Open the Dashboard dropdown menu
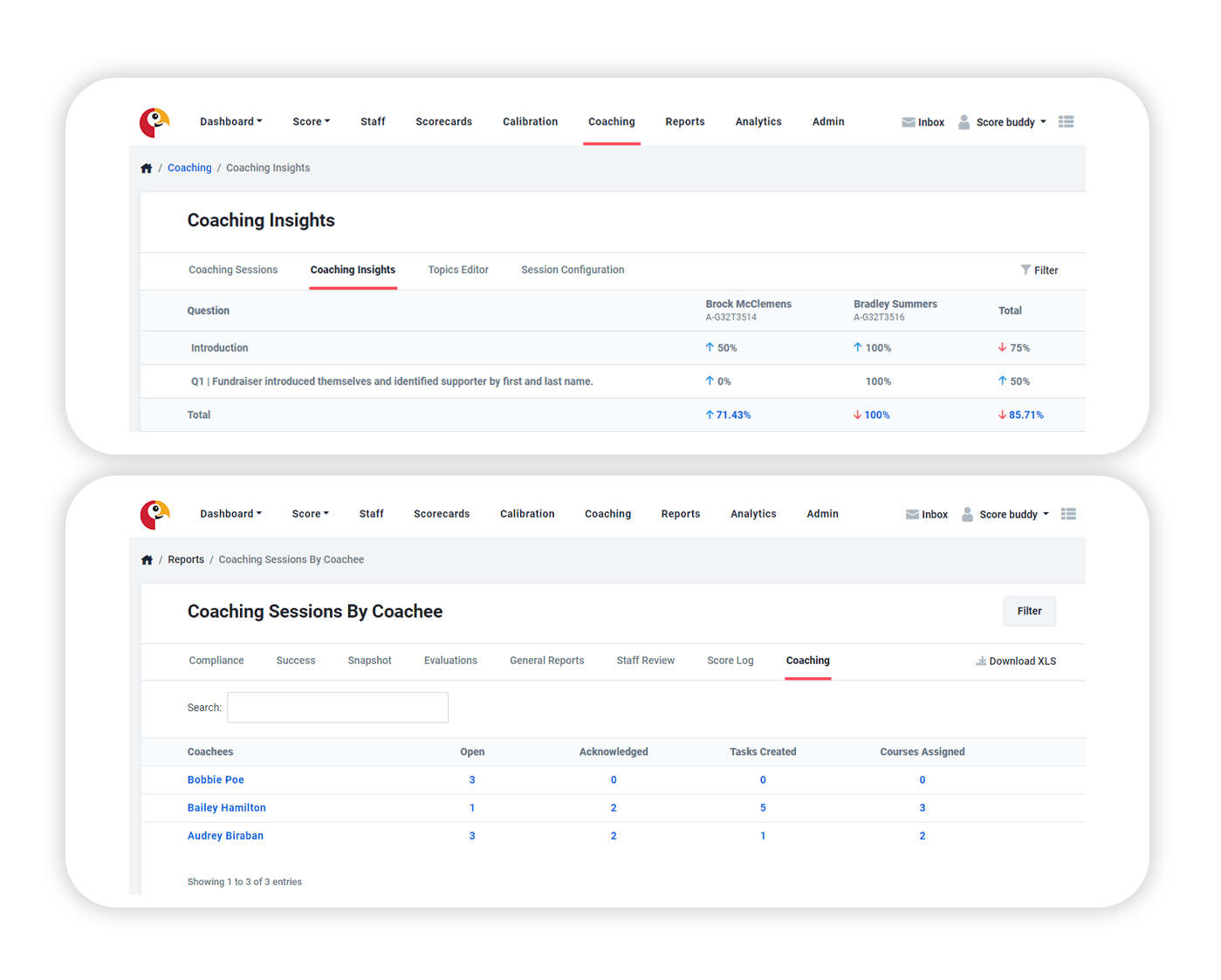Image resolution: width=1221 pixels, height=980 pixels. 230,121
